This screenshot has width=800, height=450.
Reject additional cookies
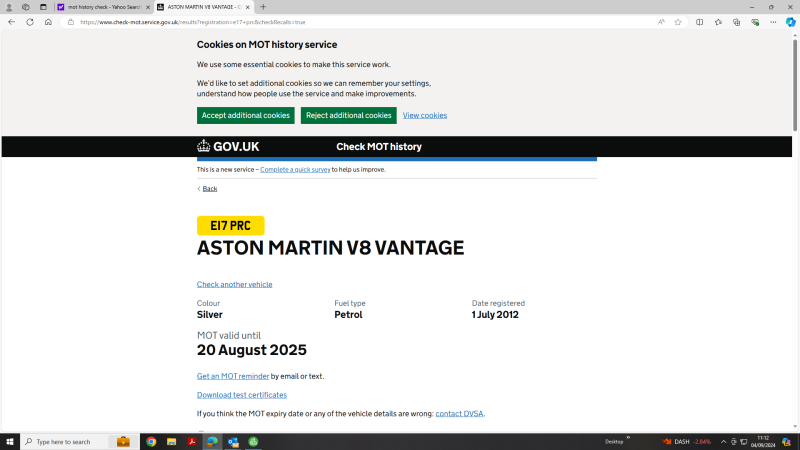click(x=348, y=115)
